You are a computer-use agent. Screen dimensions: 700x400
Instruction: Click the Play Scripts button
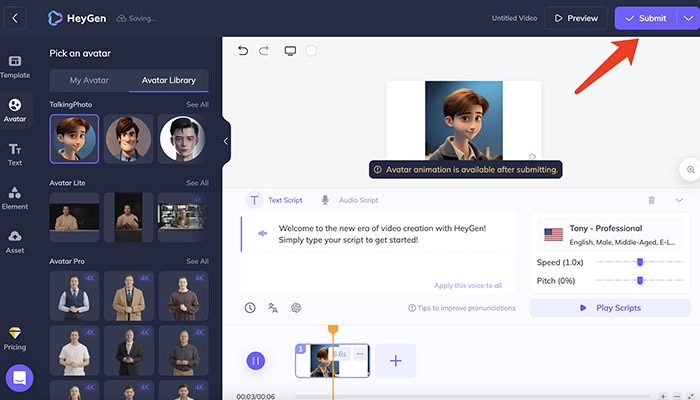tap(609, 308)
